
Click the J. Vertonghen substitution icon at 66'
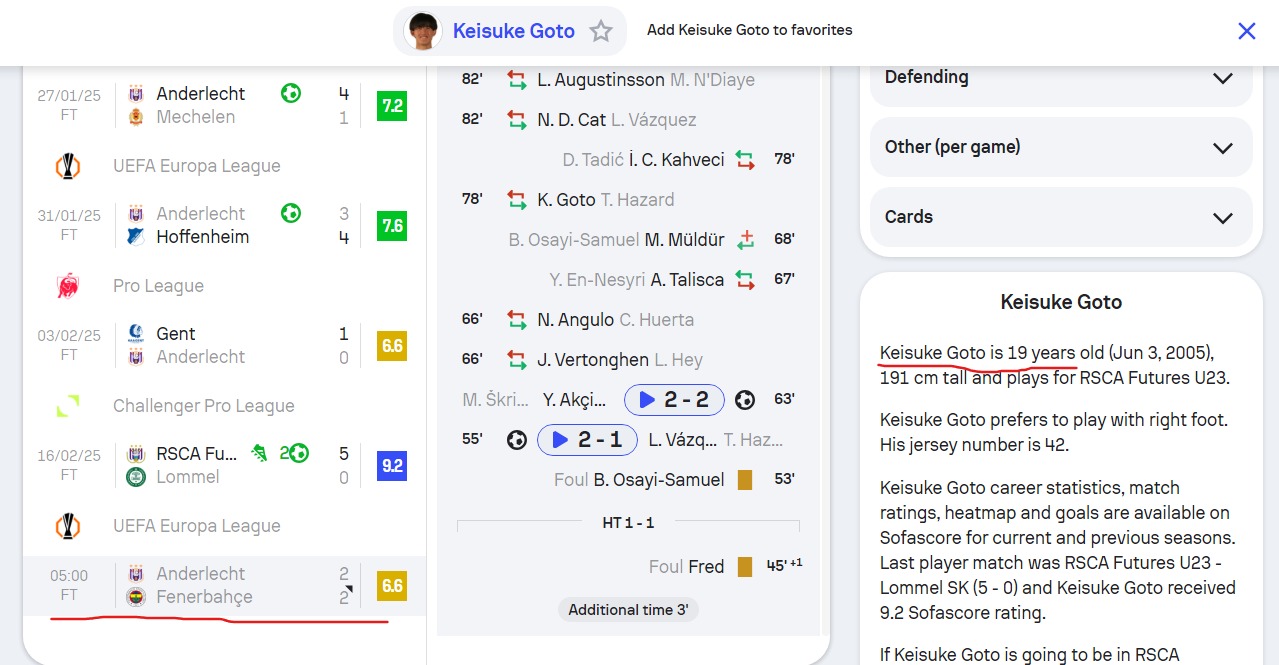(x=516, y=360)
